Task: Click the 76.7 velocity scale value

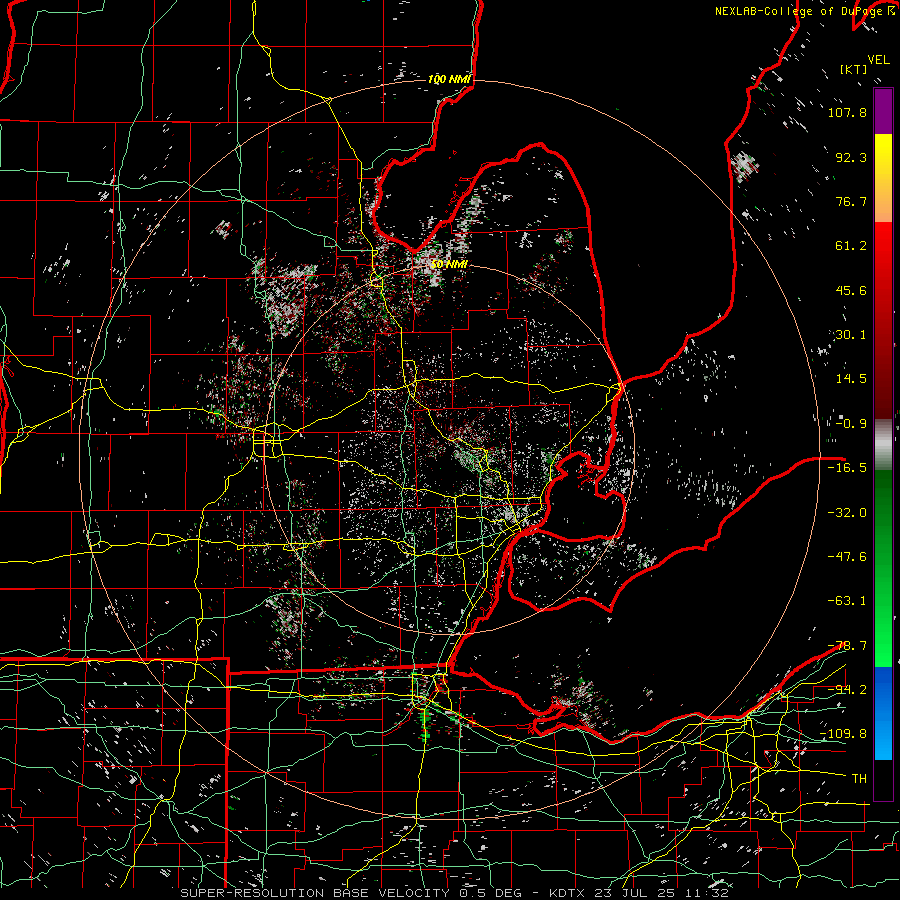Action: (x=851, y=201)
